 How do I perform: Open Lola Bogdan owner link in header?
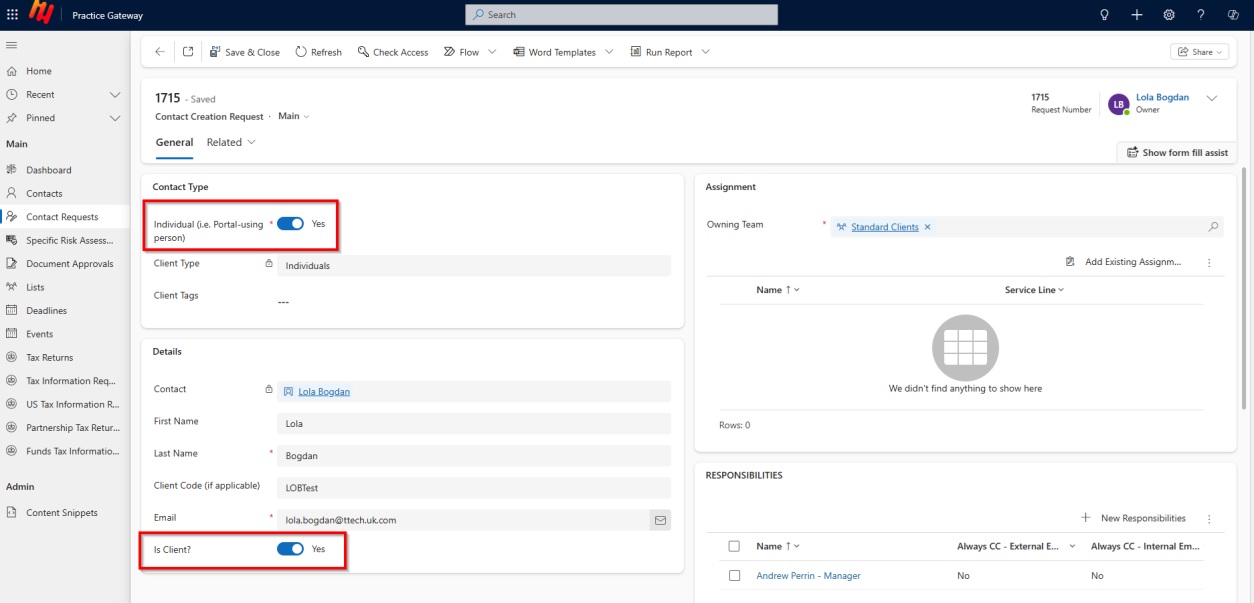tap(1162, 98)
